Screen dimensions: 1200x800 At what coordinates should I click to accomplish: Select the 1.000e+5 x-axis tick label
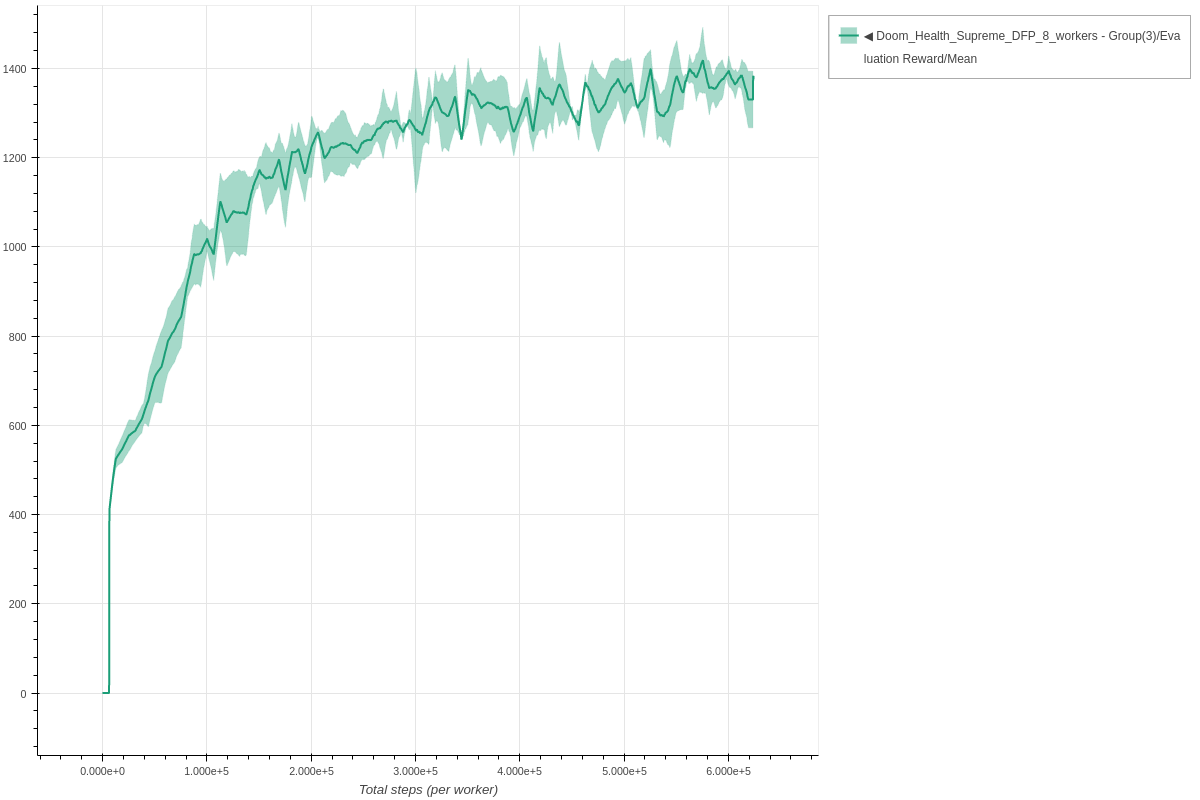point(206,771)
